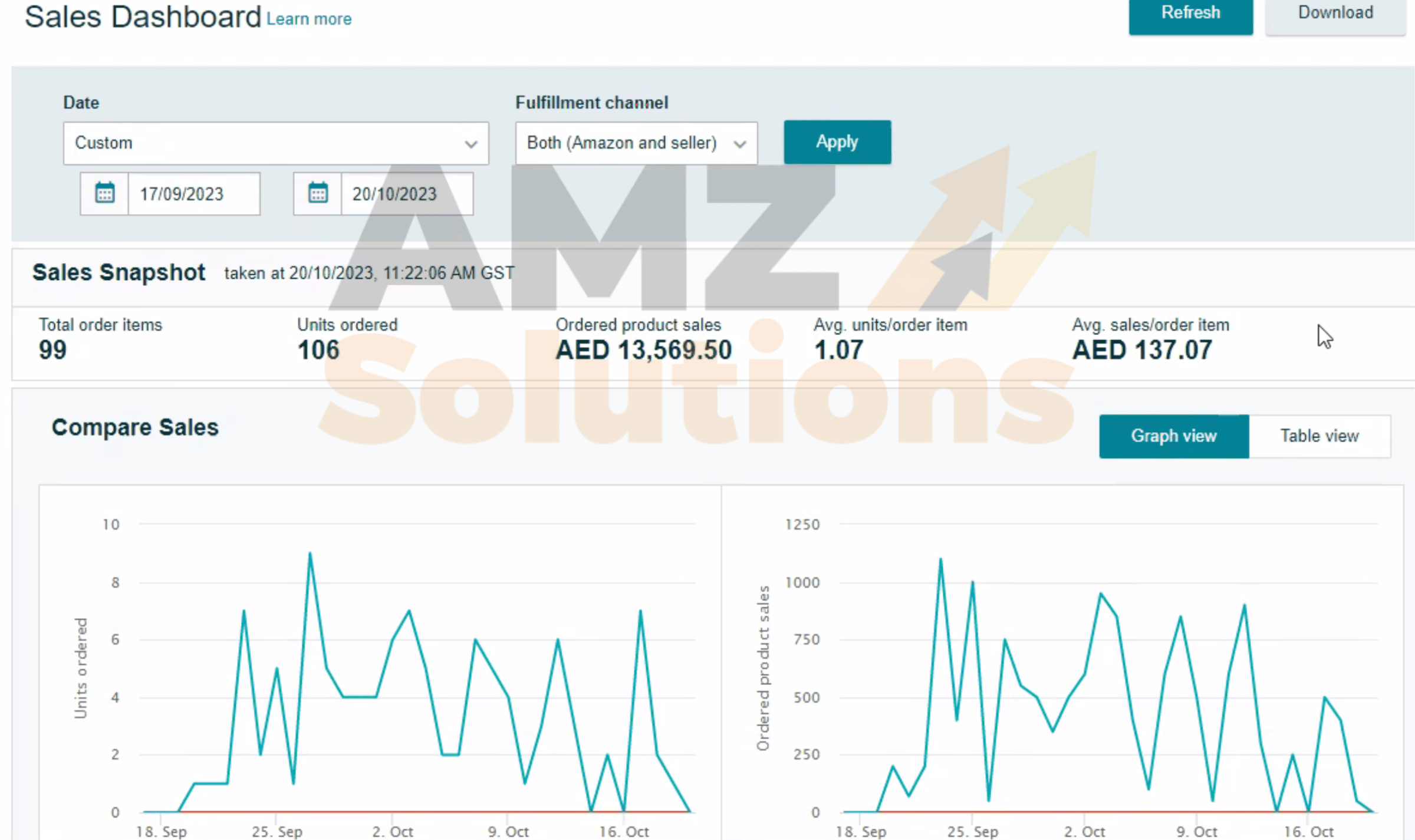
Task: Click the Download button
Action: pos(1335,14)
